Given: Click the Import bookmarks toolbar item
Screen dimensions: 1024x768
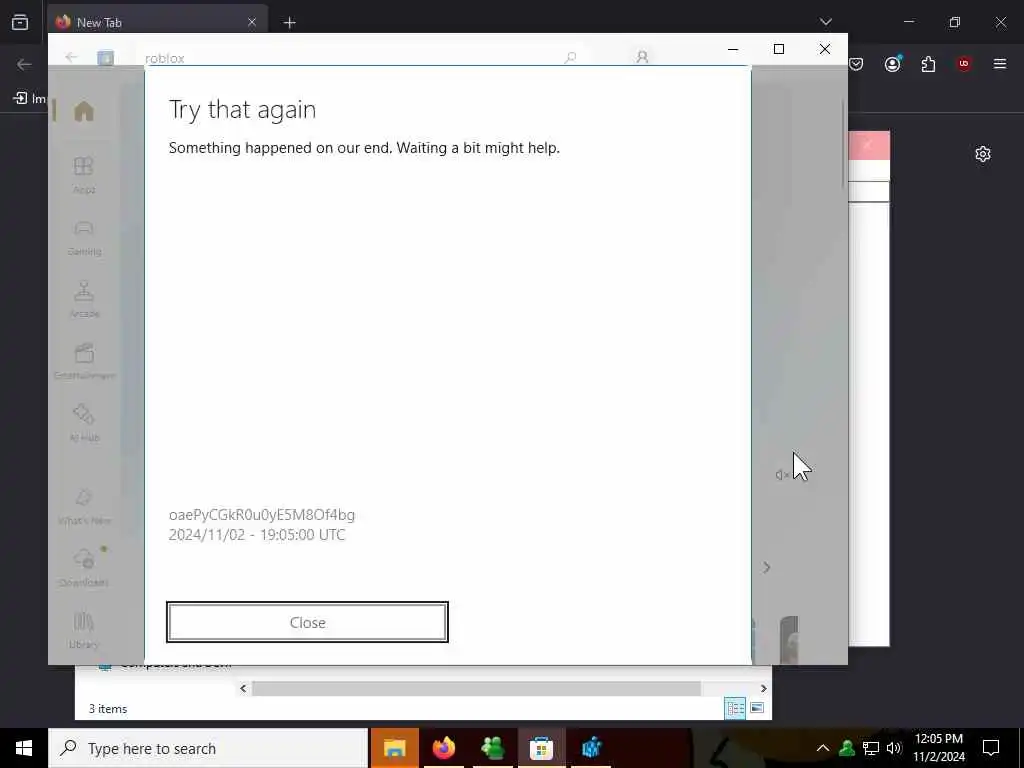Looking at the screenshot, I should point(31,98).
